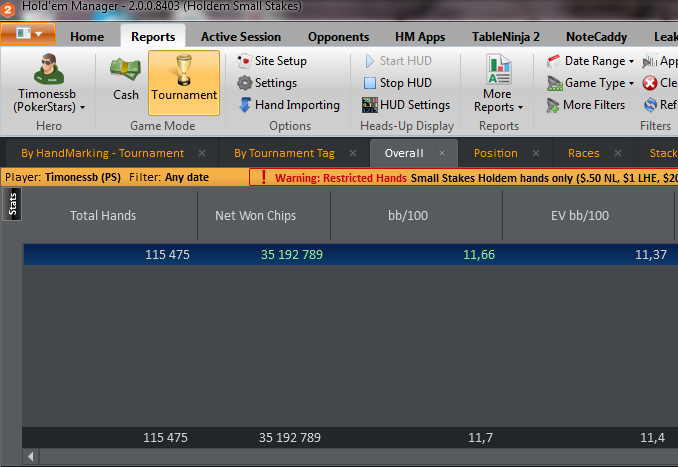Open the NoteCaddy tab

(x=596, y=37)
